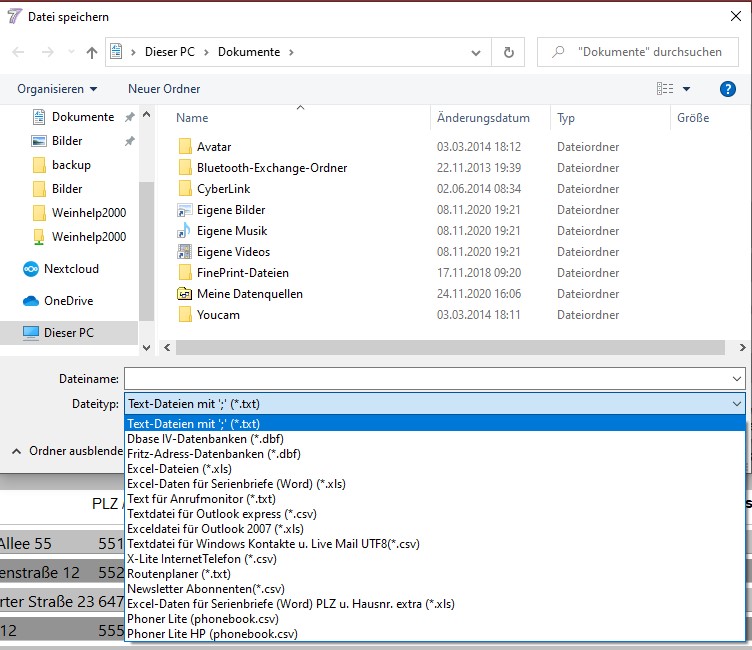Image resolution: width=752 pixels, height=650 pixels.
Task: Click the Up one level arrow icon
Action: click(92, 52)
